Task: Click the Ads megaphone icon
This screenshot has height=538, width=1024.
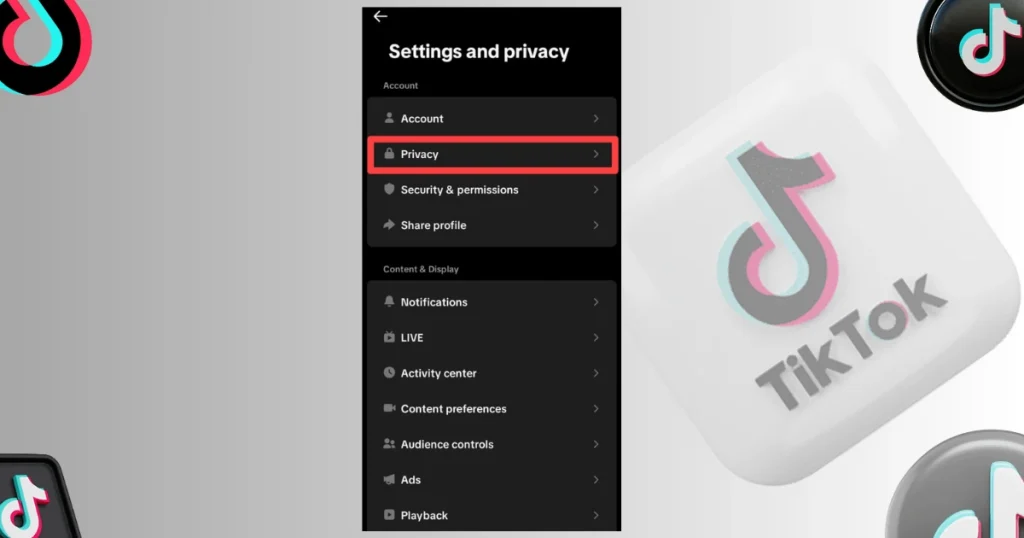Action: tap(389, 480)
